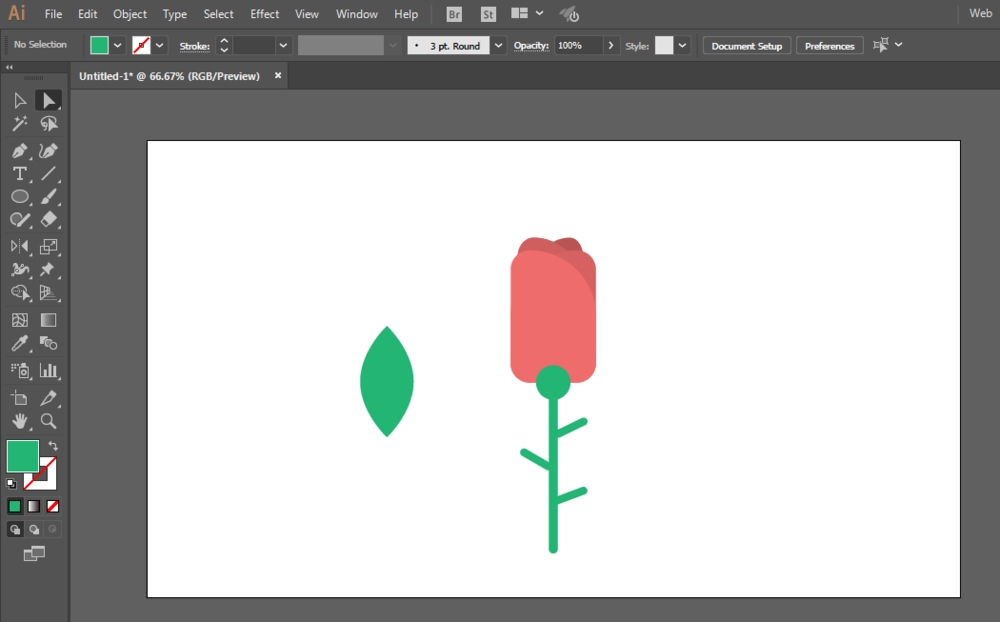Switch to Draw Behind mode
This screenshot has width=1000, height=622.
tap(34, 529)
